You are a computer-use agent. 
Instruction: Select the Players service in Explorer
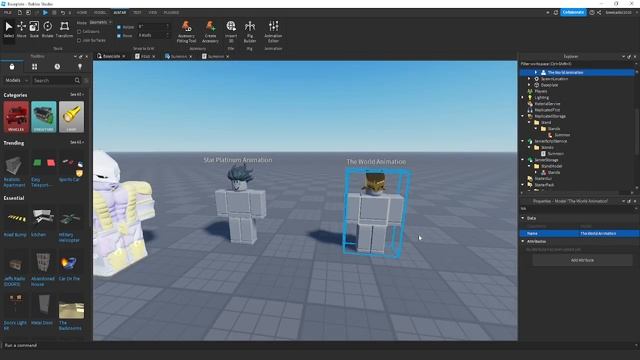540,91
